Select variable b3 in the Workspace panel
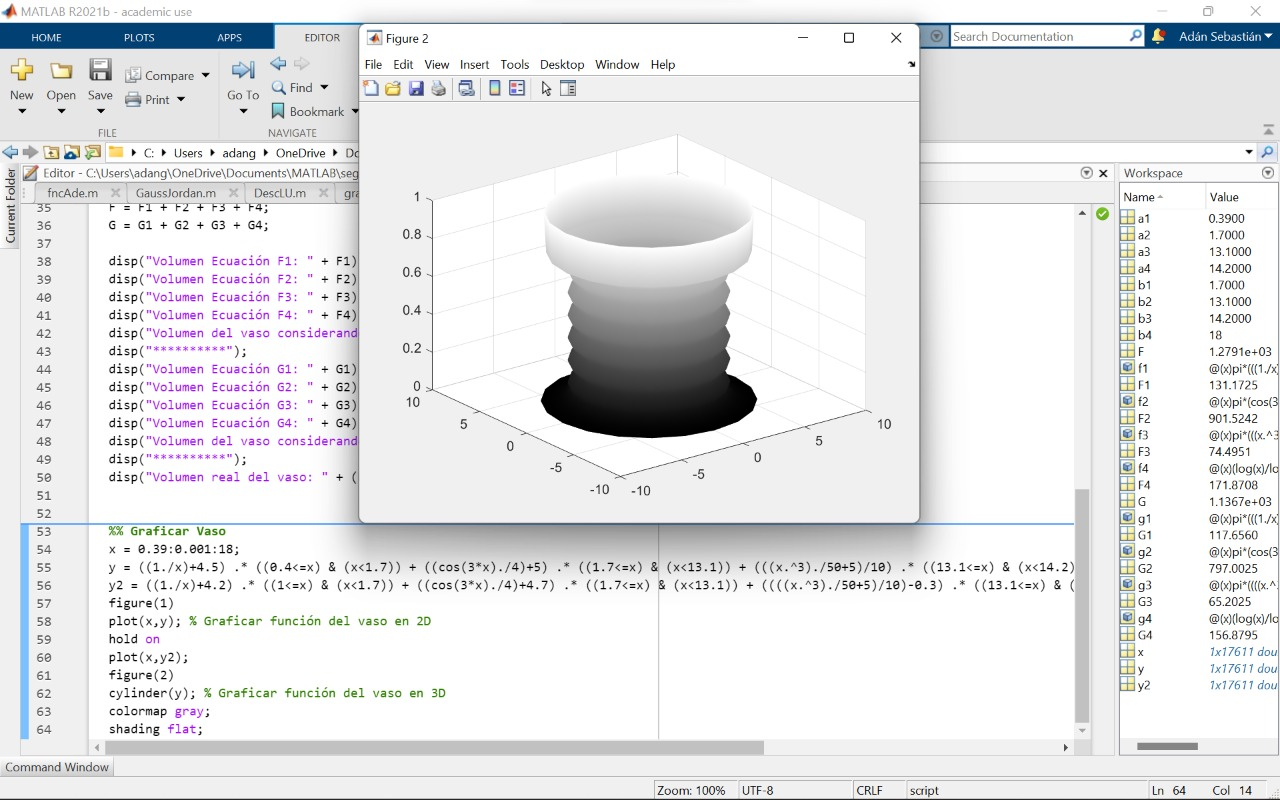The height and width of the screenshot is (800, 1280). coord(1143,317)
